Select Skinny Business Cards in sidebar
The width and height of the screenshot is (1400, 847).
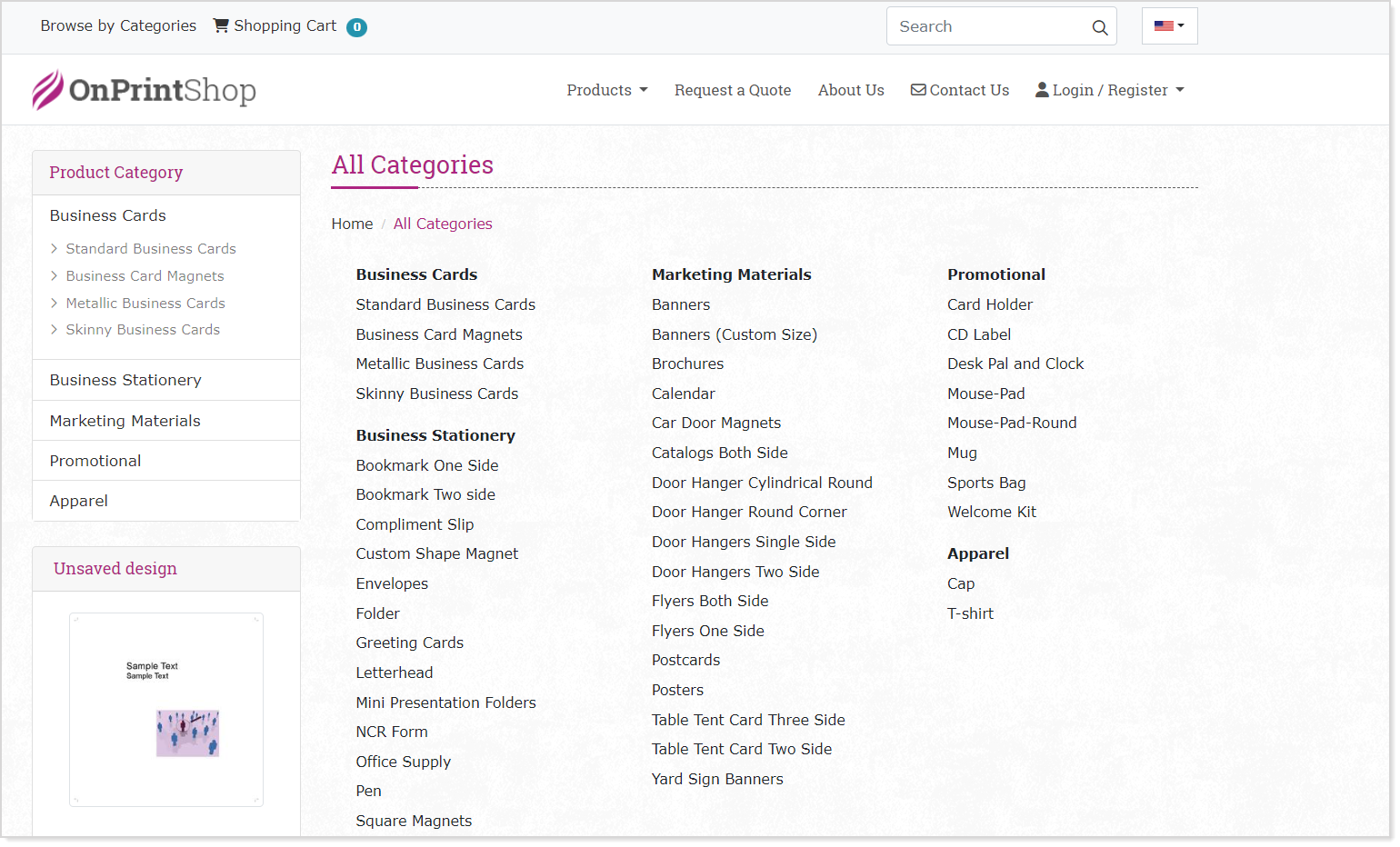click(143, 330)
